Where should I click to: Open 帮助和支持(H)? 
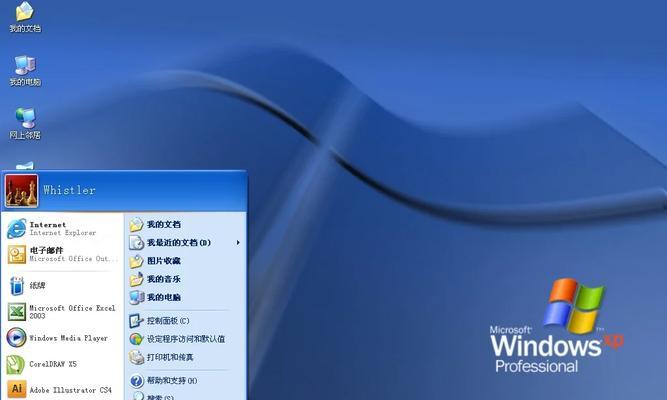185,380
